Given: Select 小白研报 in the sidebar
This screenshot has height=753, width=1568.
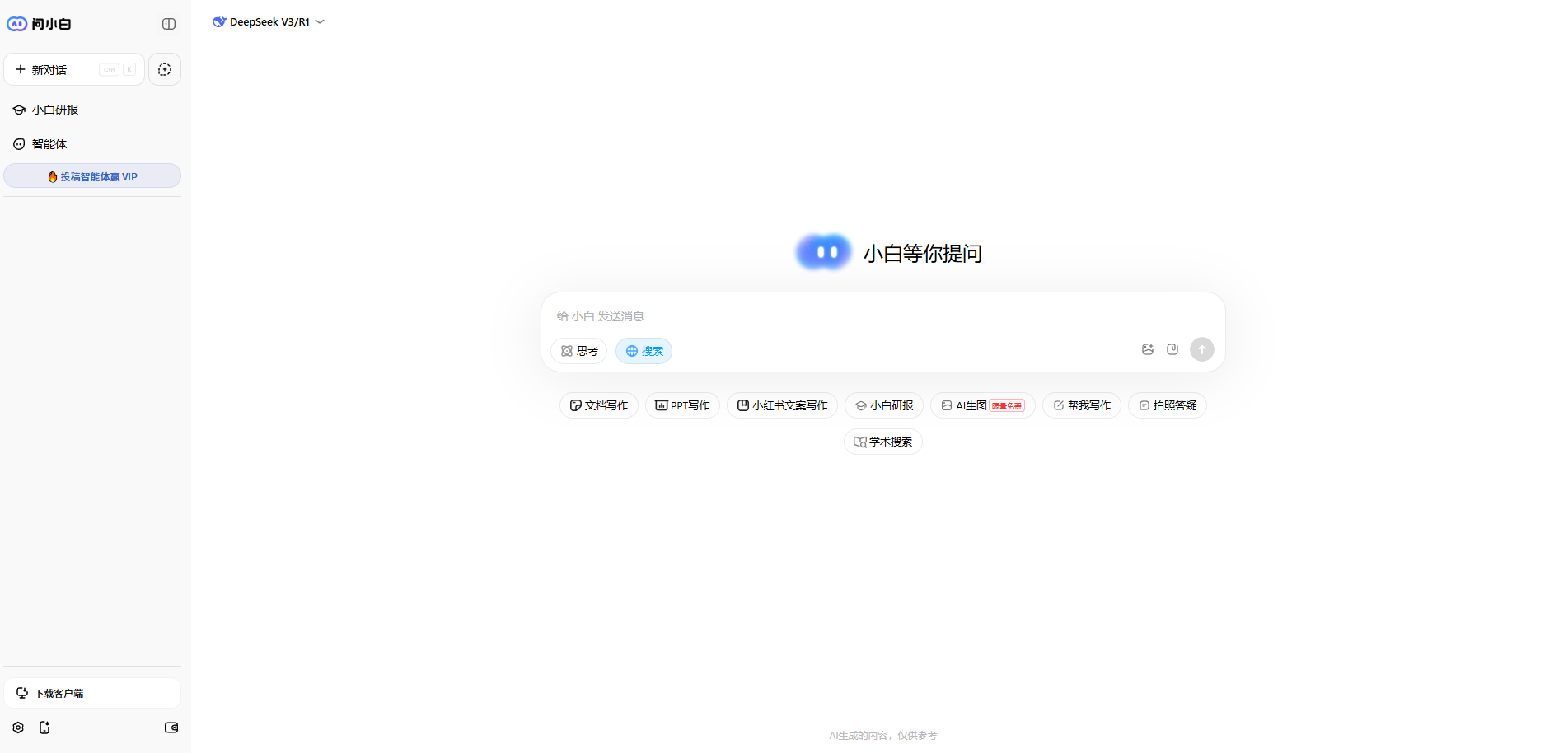Looking at the screenshot, I should [x=55, y=109].
